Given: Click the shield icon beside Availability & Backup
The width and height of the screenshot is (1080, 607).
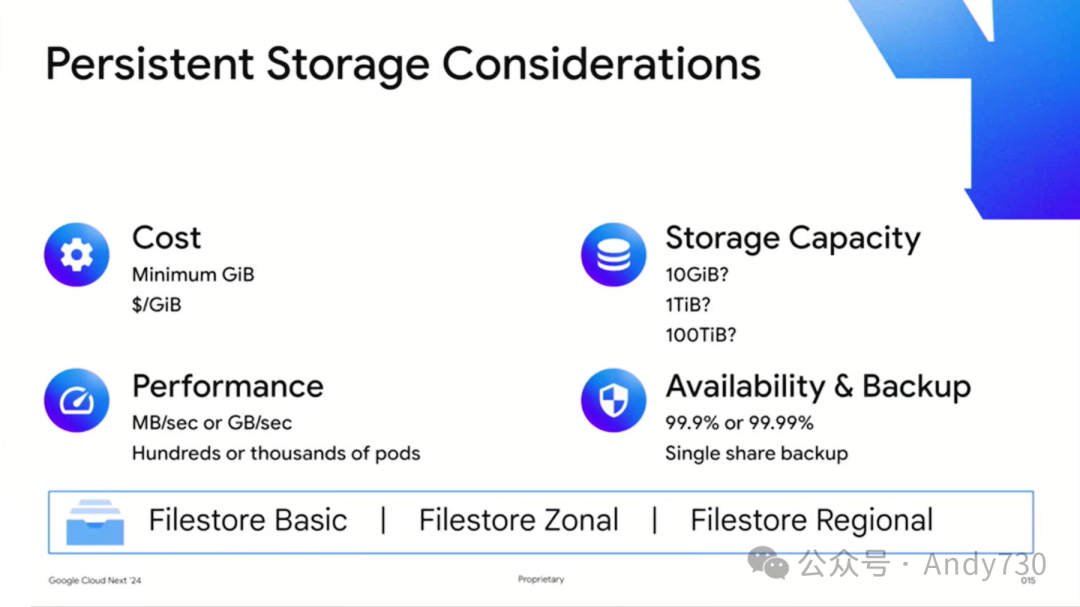Looking at the screenshot, I should [613, 401].
